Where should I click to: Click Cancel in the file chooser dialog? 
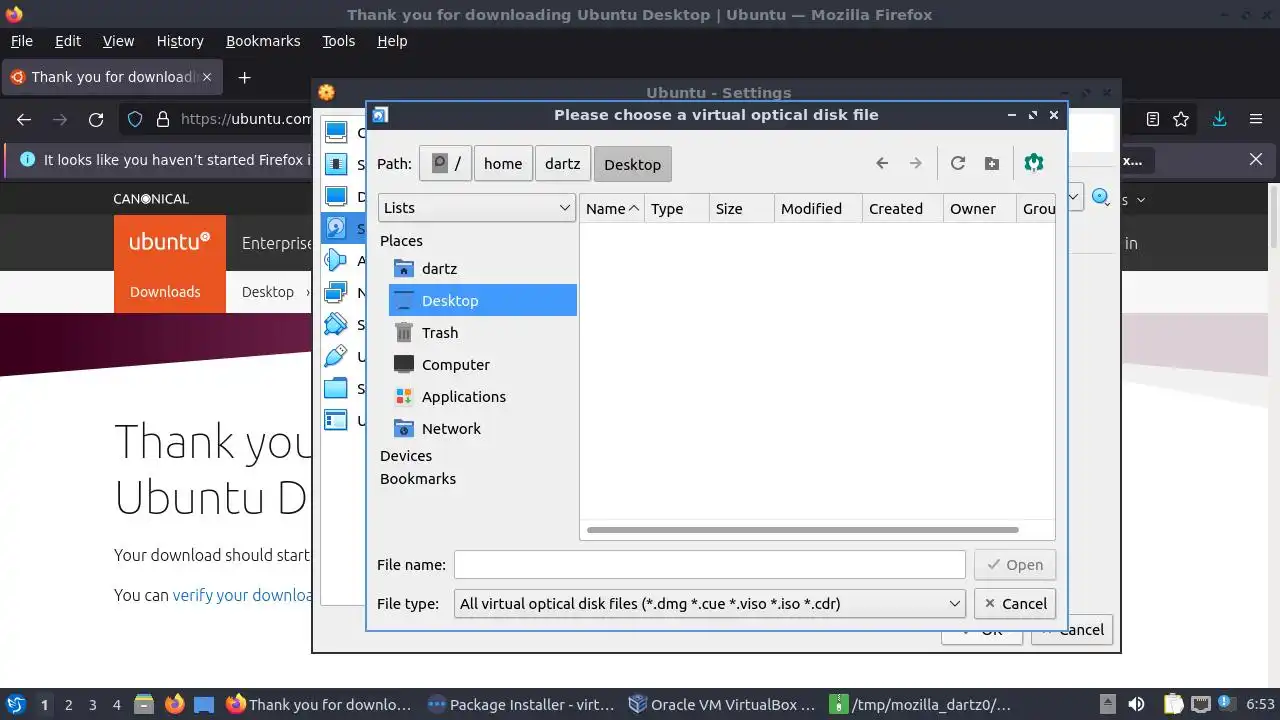coord(1015,603)
